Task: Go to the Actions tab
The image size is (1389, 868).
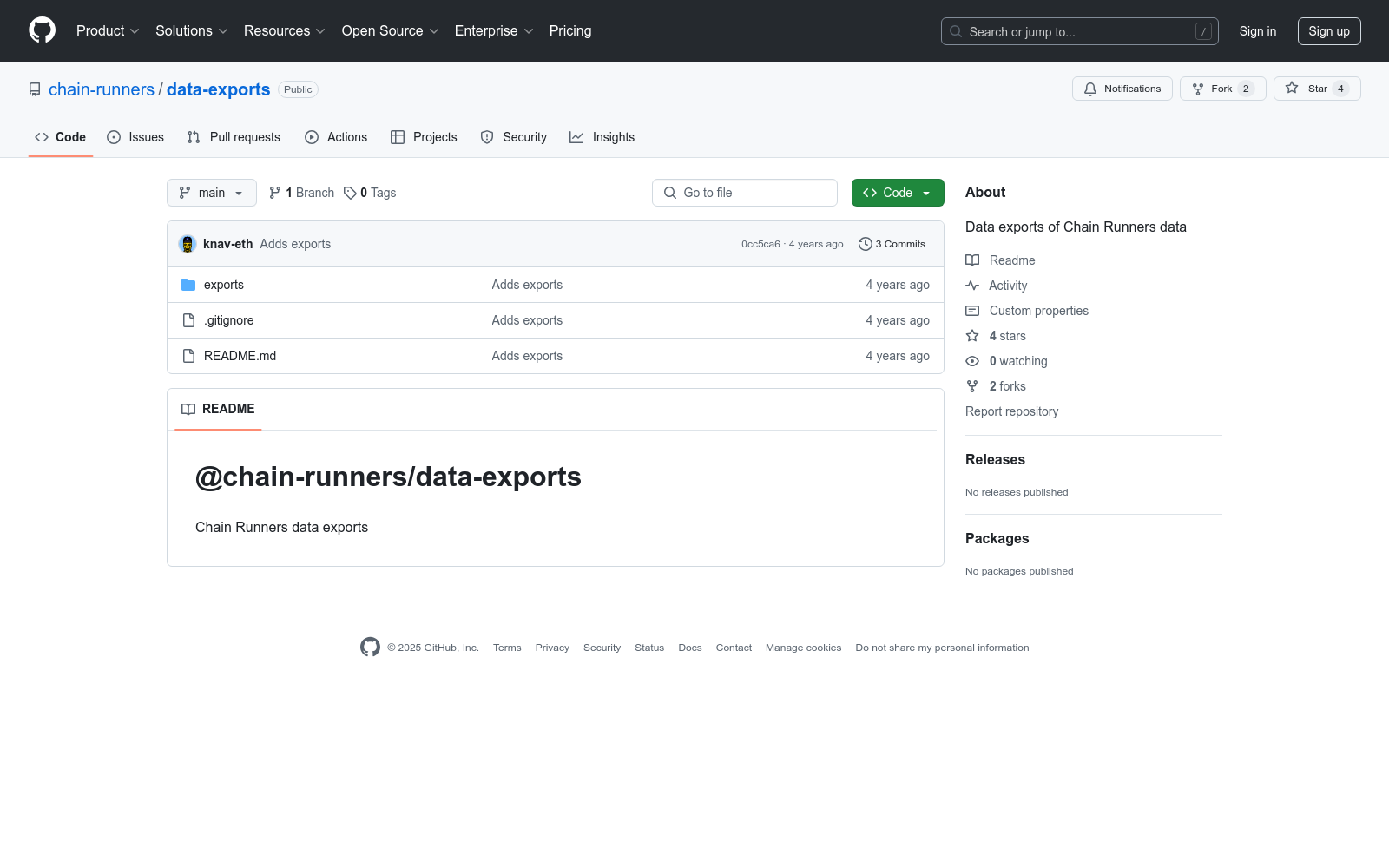Action: click(x=336, y=137)
